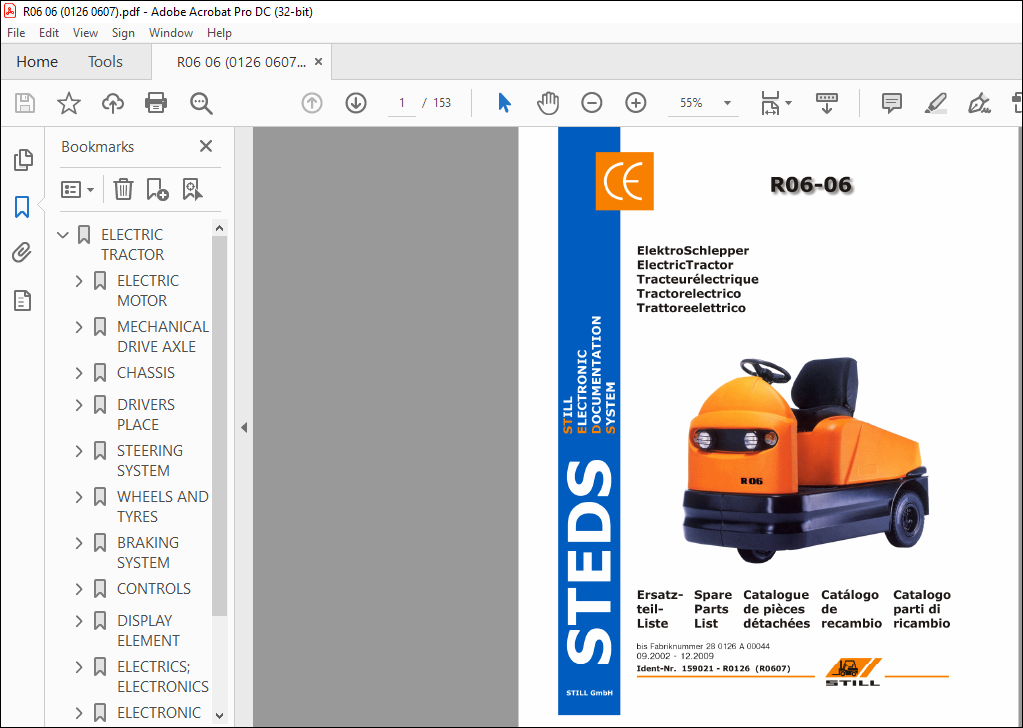Open the Edit menu
This screenshot has width=1023, height=728.
(x=49, y=33)
